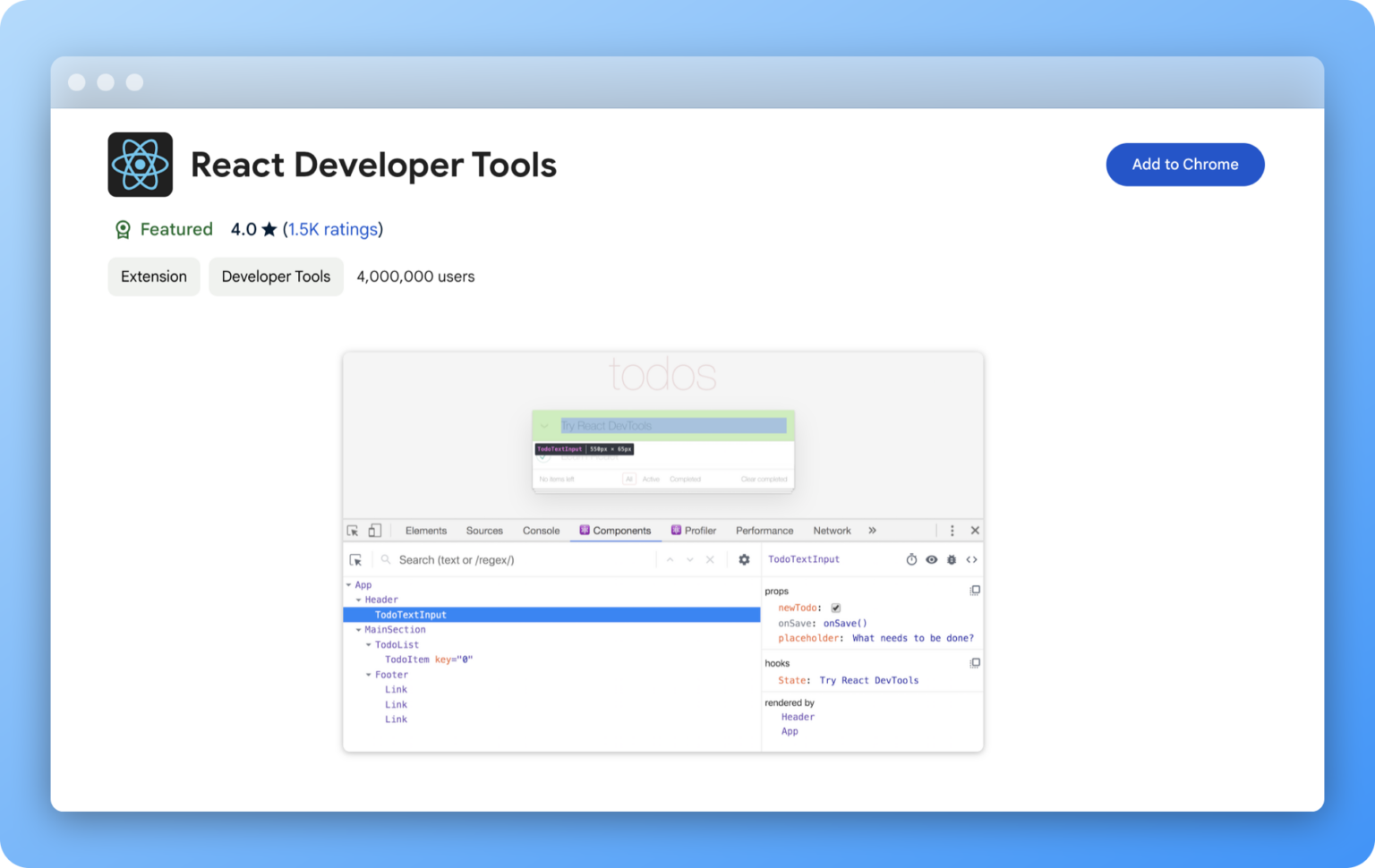Open the Components panel settings gear
Image resolution: width=1375 pixels, height=868 pixels.
[x=744, y=559]
